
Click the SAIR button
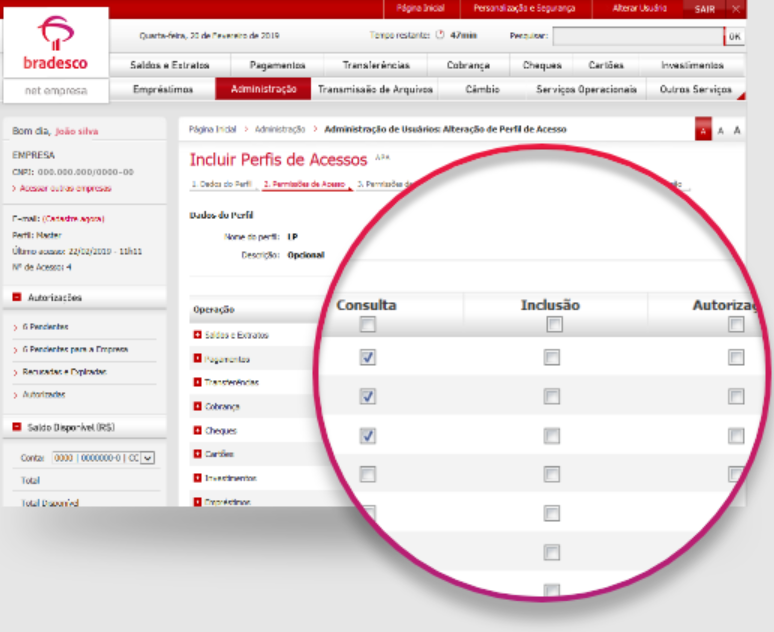click(704, 9)
